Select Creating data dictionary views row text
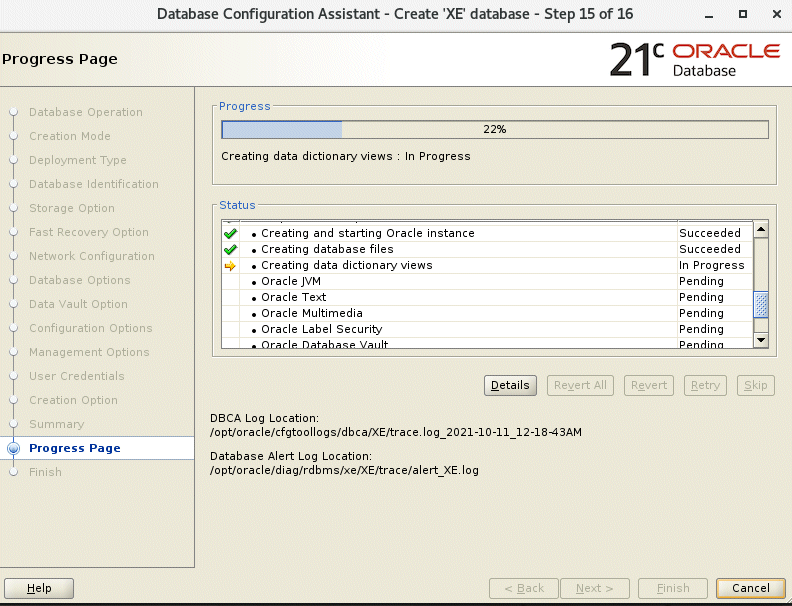Viewport: 792px width, 606px height. 346,266
